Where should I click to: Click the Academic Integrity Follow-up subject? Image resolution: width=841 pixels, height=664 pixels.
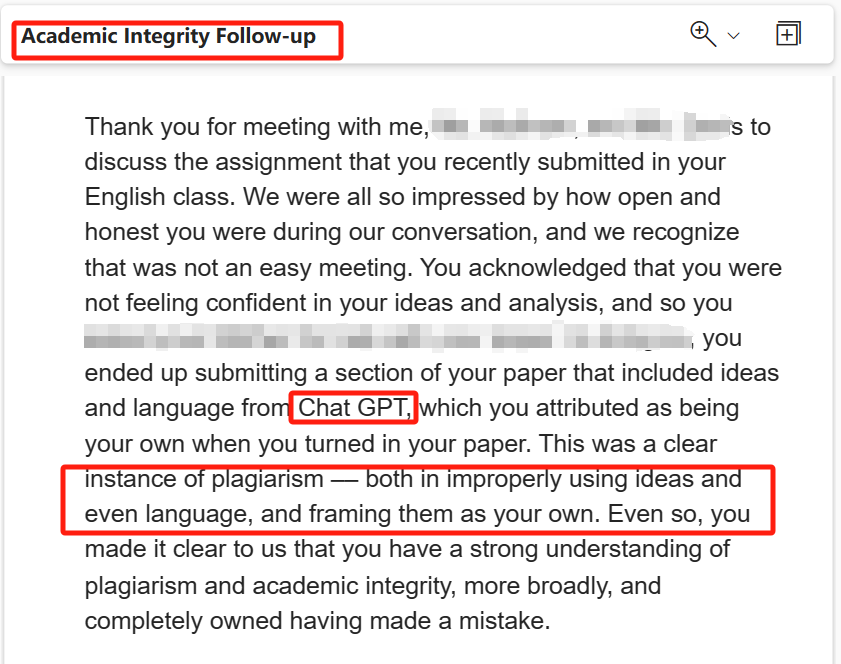(x=168, y=36)
